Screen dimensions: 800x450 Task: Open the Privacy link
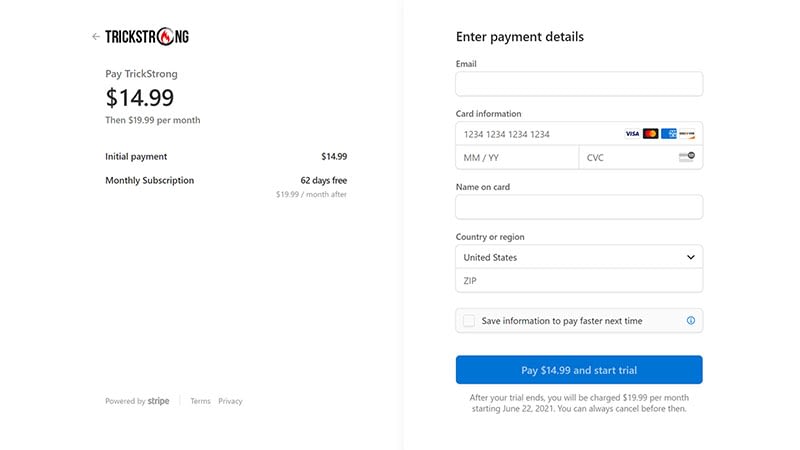(230, 401)
